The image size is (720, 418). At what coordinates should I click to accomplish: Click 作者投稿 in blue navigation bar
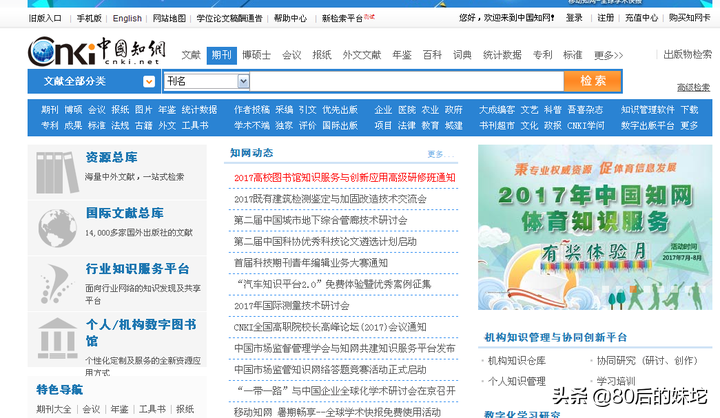click(x=252, y=110)
